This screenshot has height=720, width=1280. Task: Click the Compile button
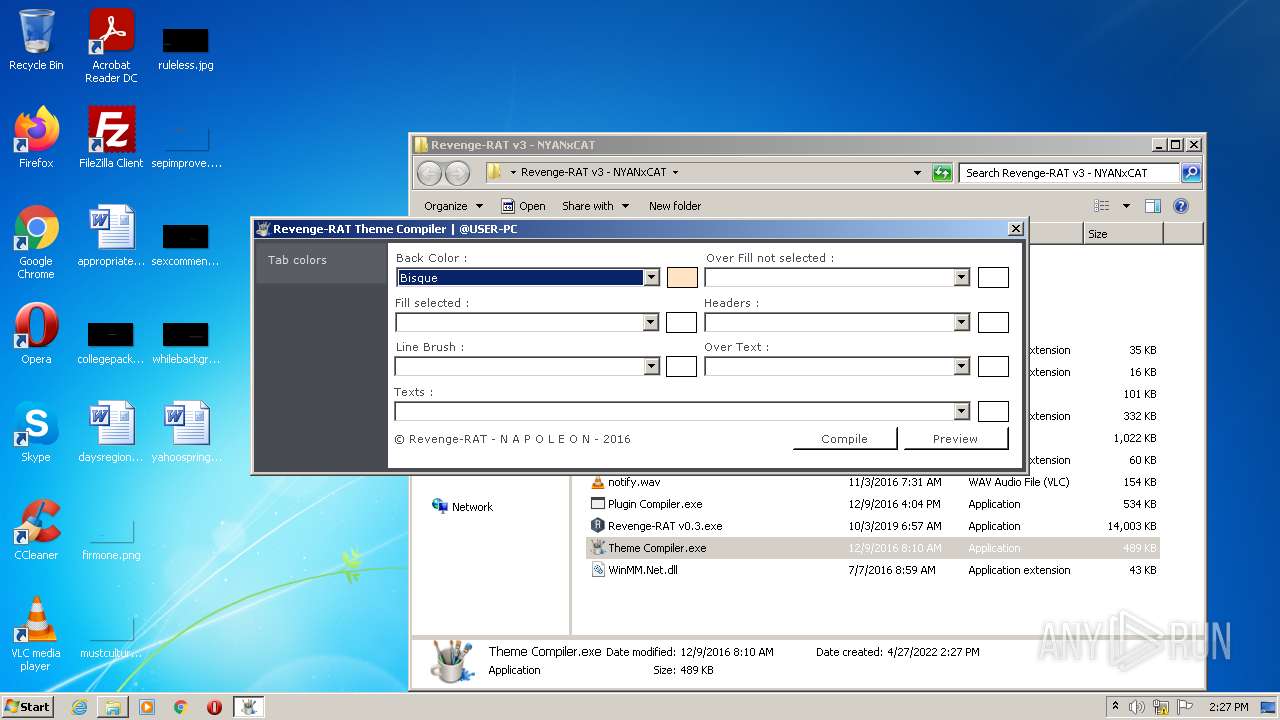tap(844, 439)
